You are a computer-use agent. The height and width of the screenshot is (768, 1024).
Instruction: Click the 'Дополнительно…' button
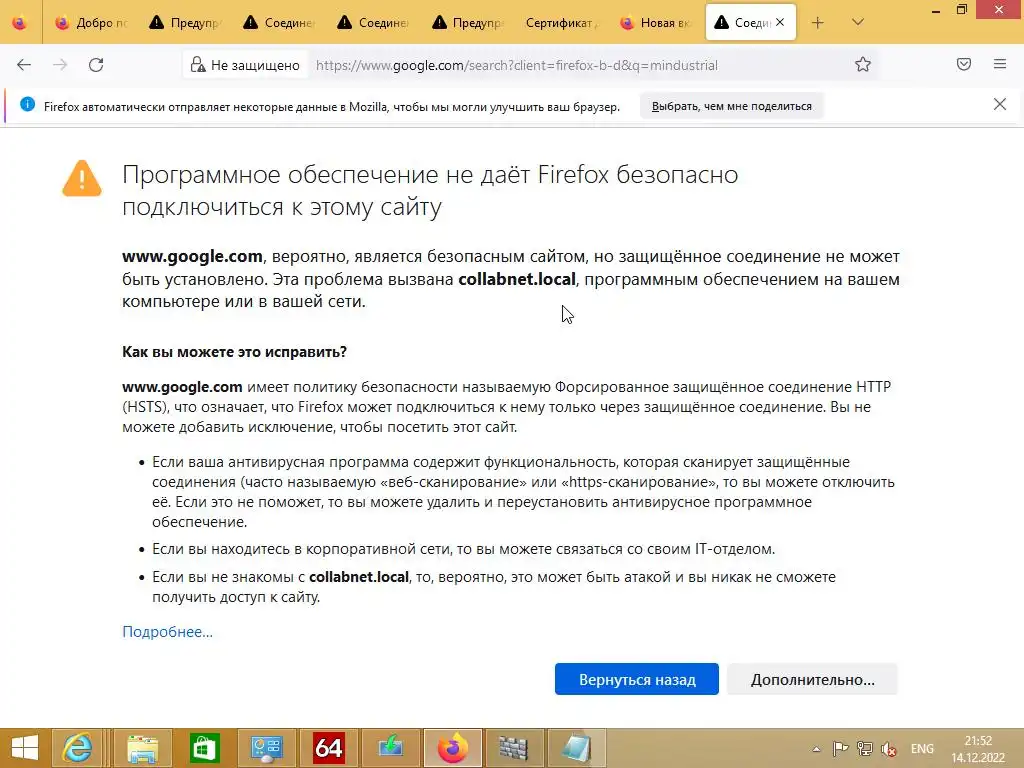[812, 679]
